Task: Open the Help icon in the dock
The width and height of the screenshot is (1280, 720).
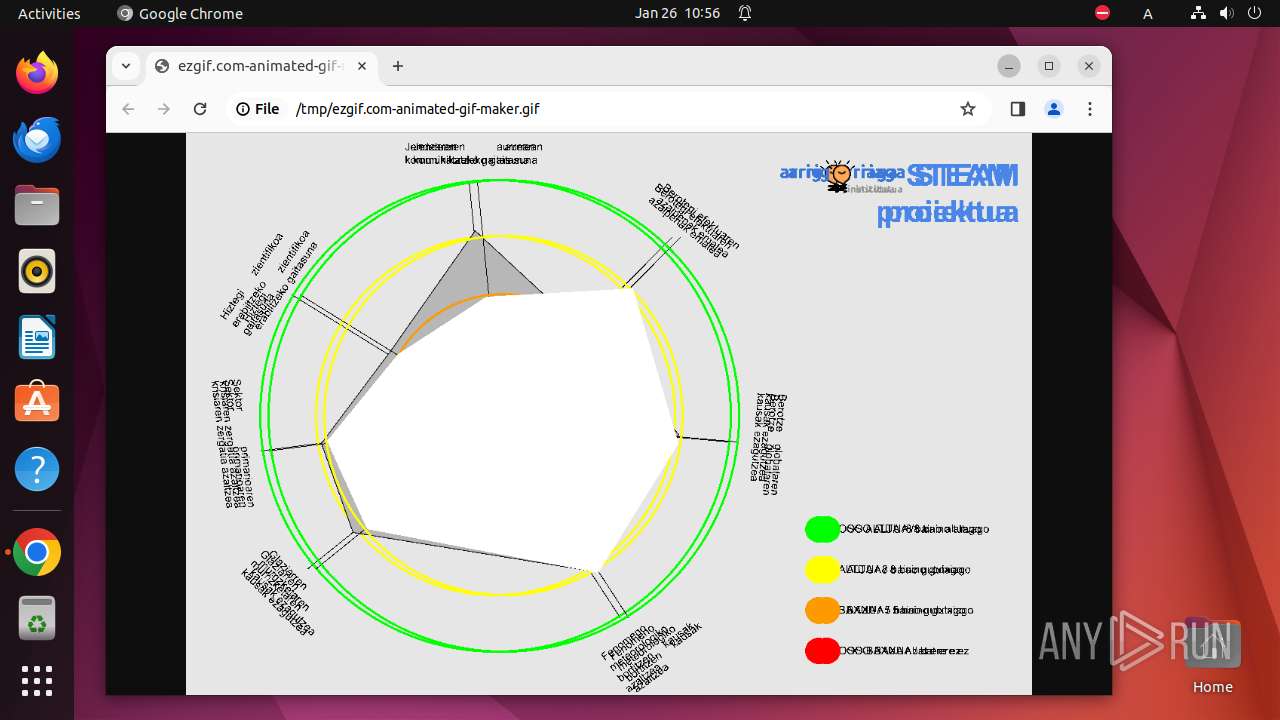Action: tap(37, 469)
